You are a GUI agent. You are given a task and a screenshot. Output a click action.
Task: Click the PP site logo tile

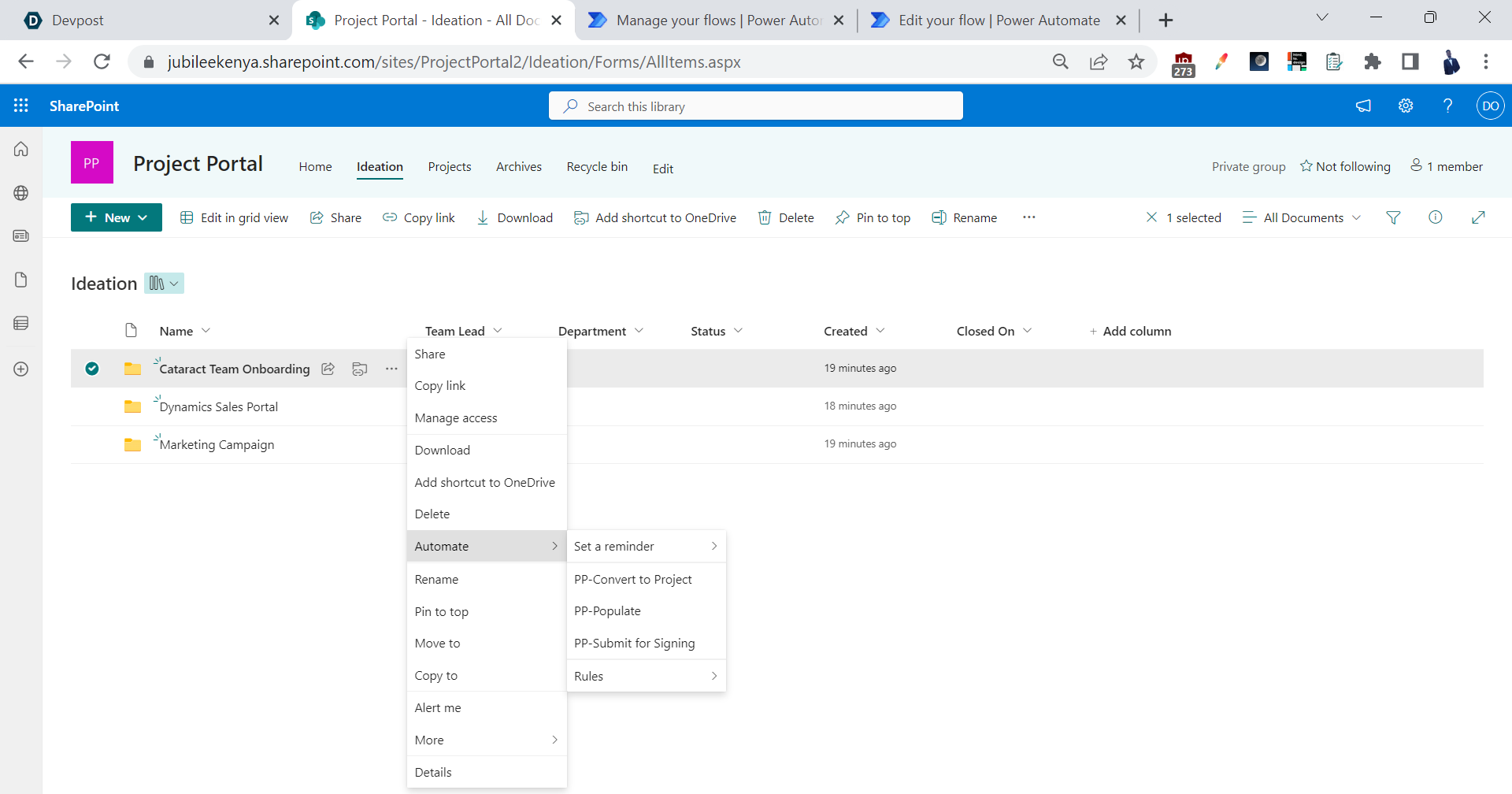[x=92, y=162]
